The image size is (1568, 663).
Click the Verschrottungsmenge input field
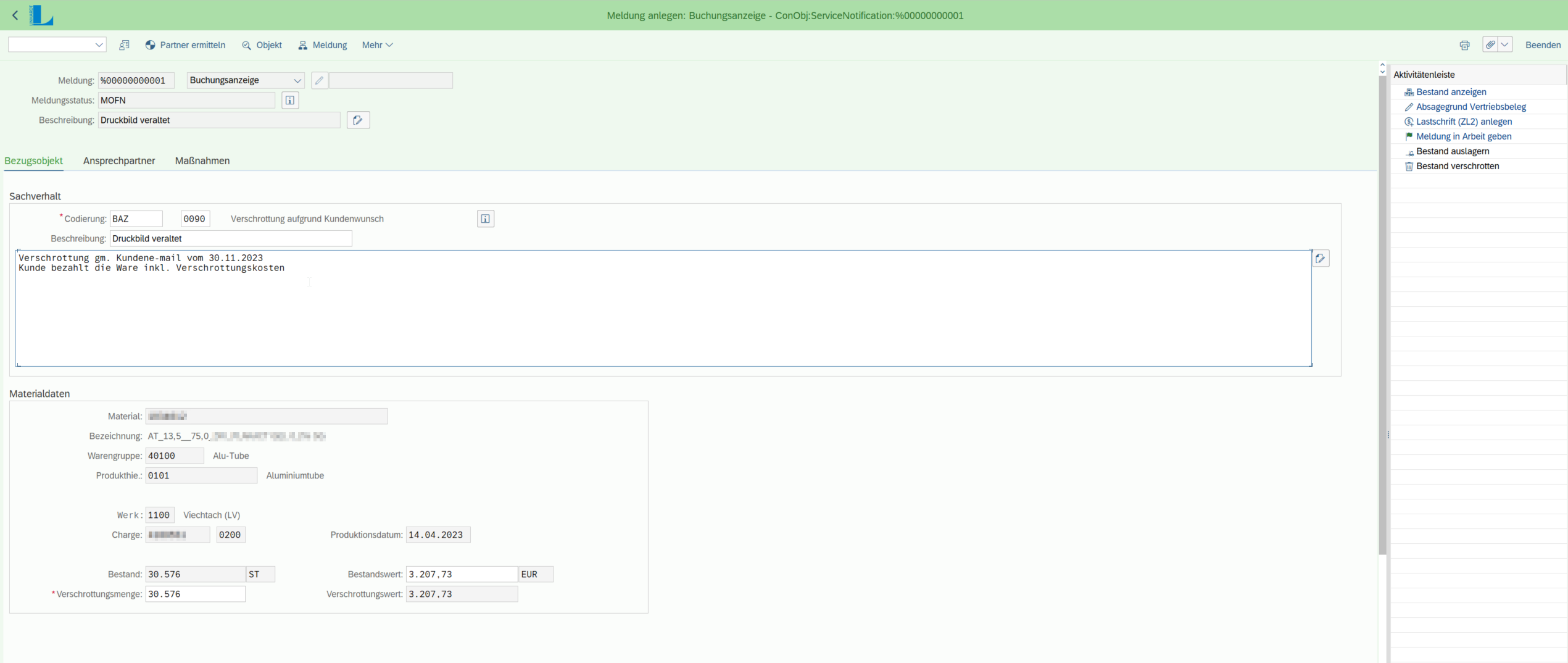[x=195, y=594]
